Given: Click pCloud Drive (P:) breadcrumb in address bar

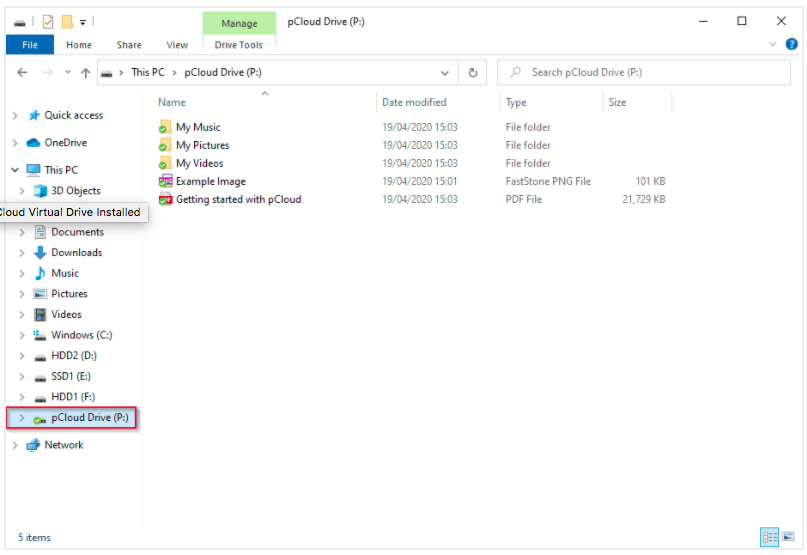Looking at the screenshot, I should (223, 73).
